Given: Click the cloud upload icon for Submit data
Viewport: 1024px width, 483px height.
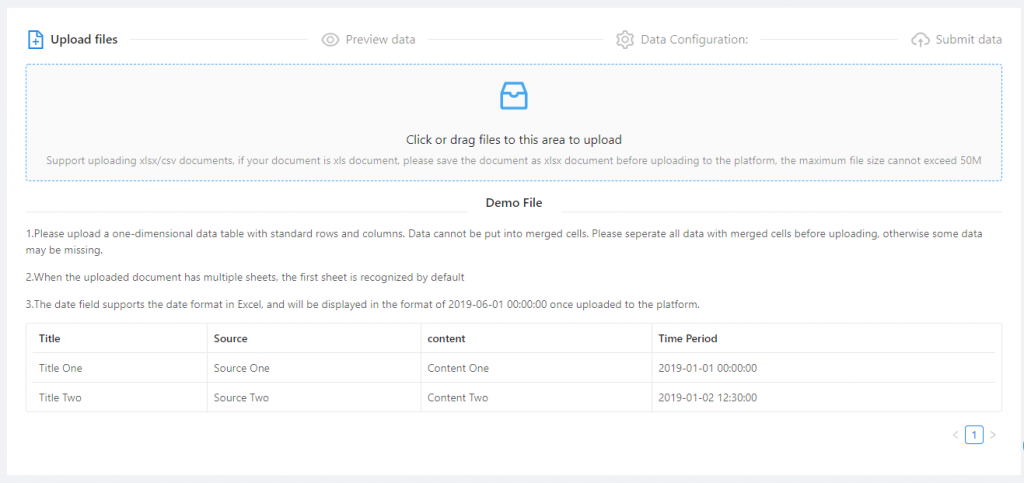Looking at the screenshot, I should click(920, 40).
